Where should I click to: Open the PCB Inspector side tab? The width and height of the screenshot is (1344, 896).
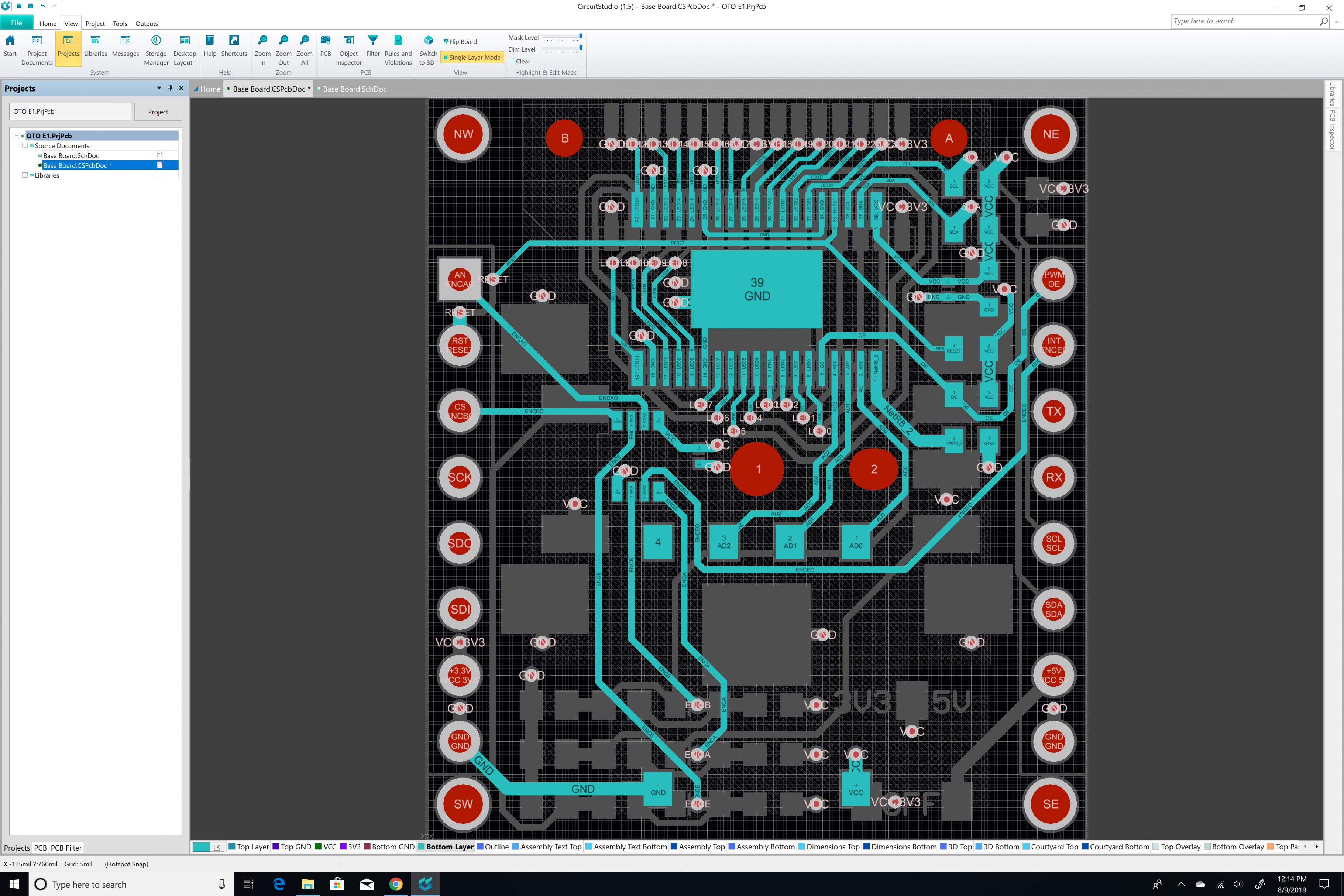[x=1332, y=130]
